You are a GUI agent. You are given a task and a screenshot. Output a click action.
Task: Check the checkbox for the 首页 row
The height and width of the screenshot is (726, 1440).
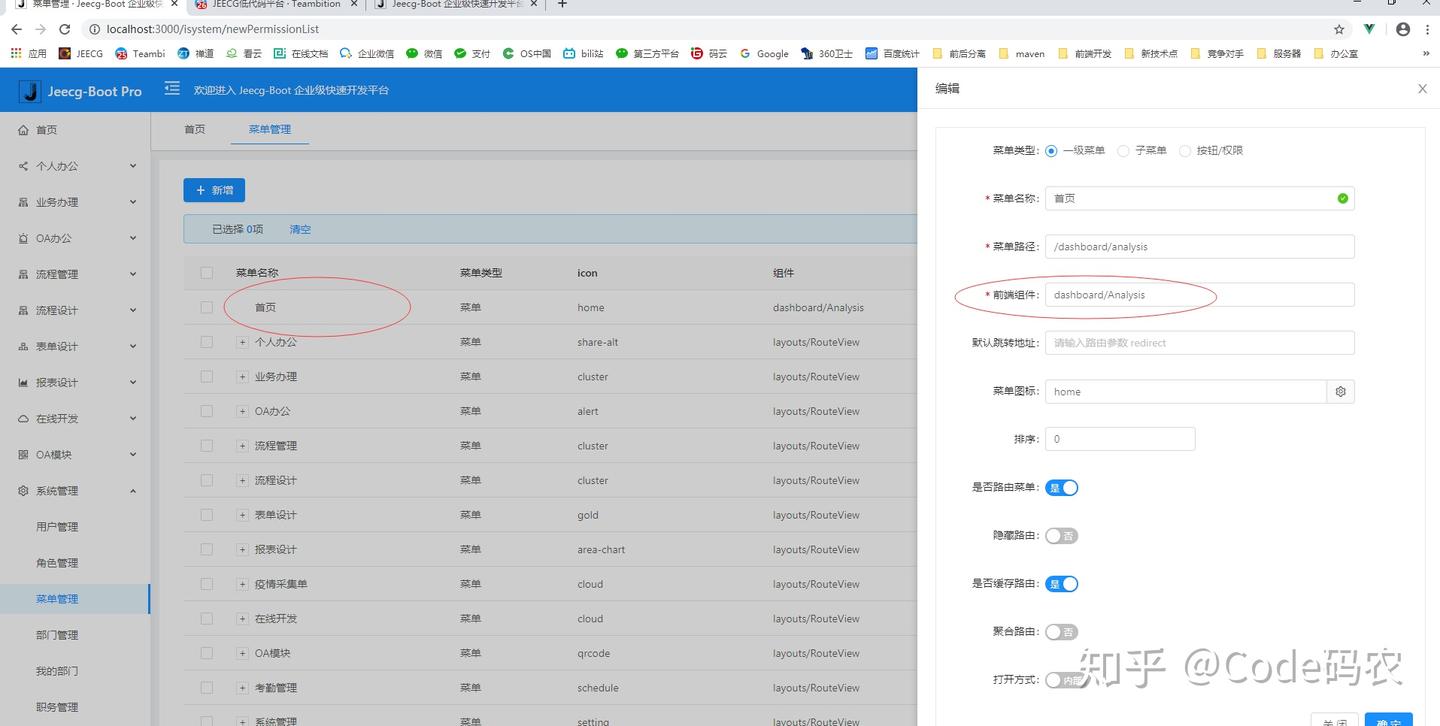pyautogui.click(x=207, y=307)
